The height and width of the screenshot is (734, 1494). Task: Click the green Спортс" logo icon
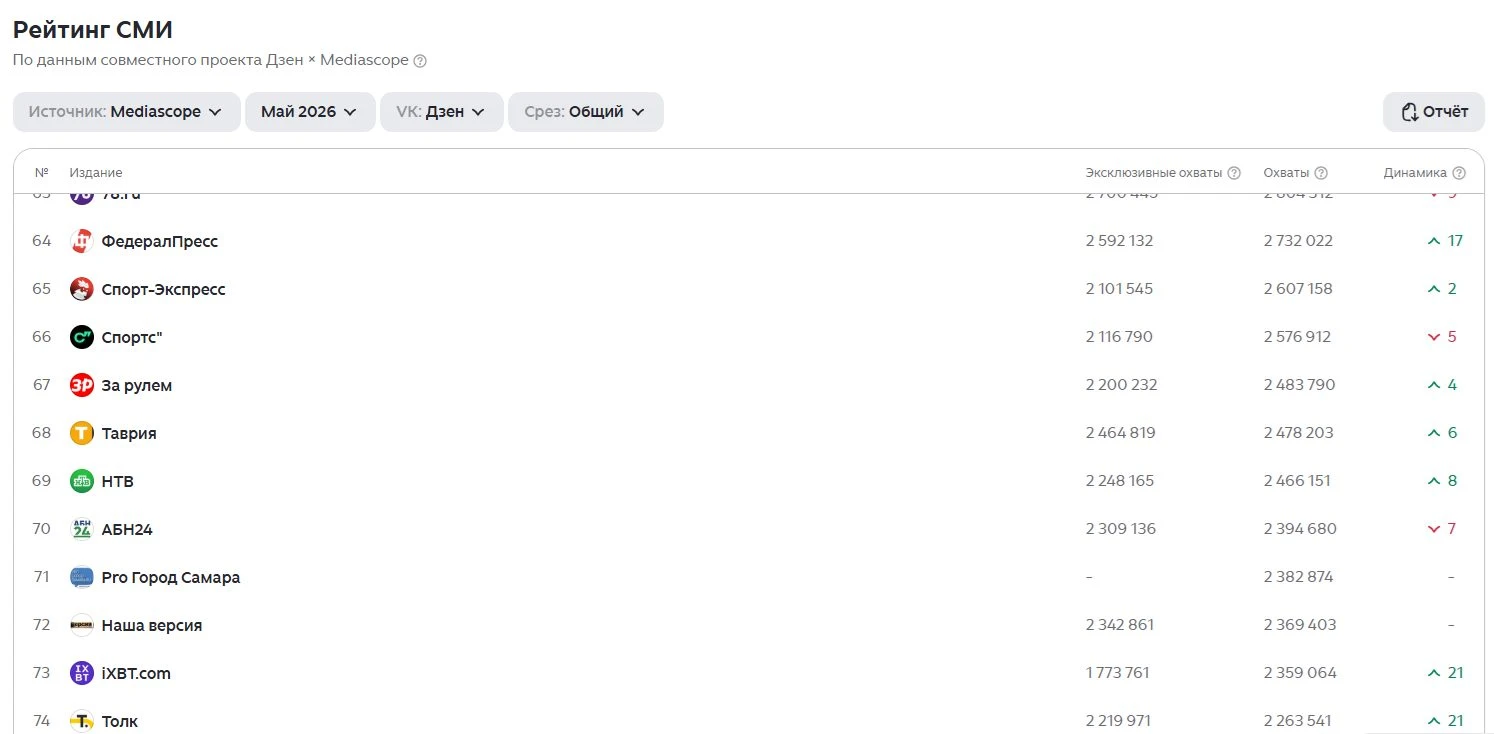[x=82, y=337]
